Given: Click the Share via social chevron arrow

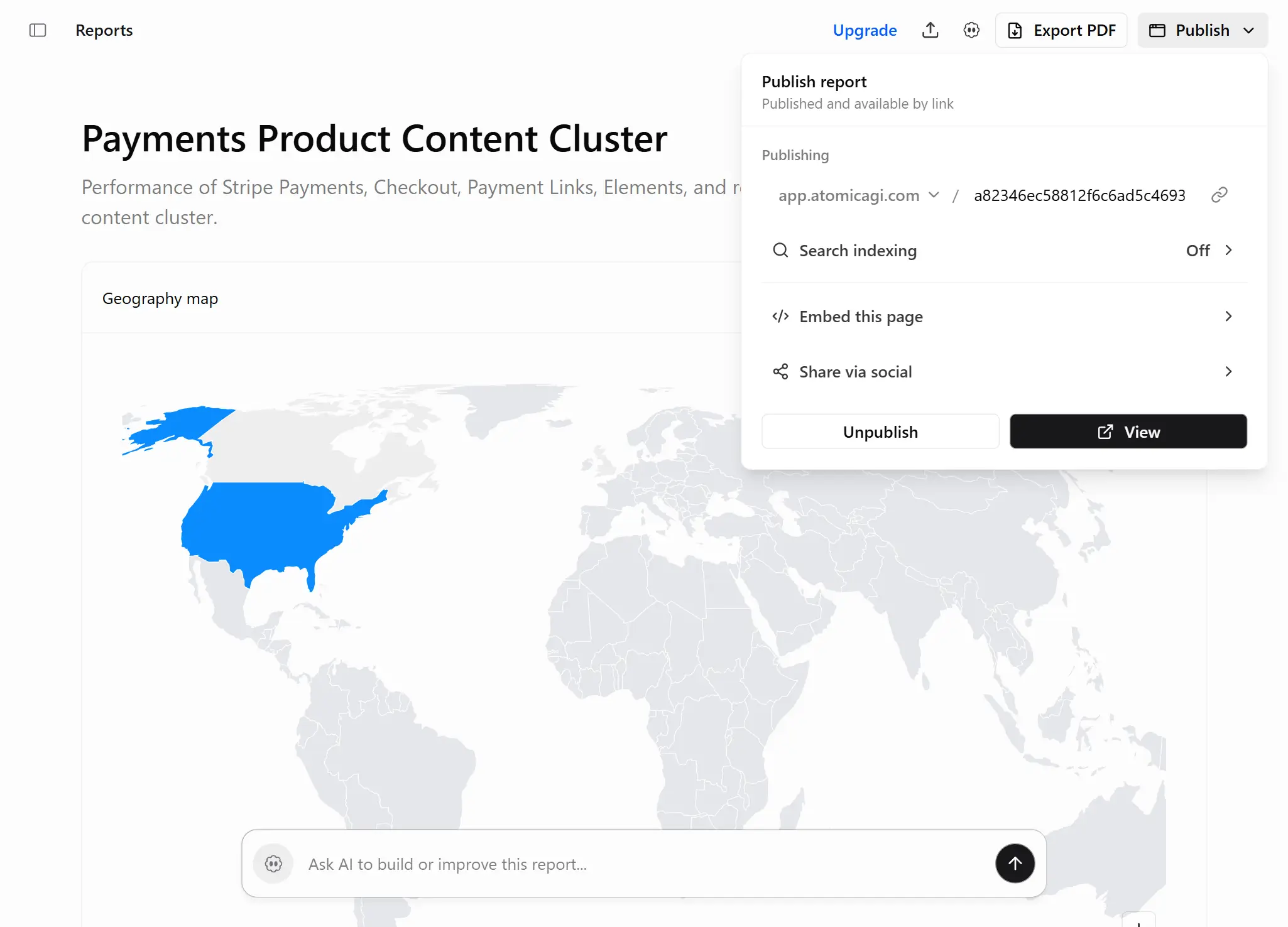Looking at the screenshot, I should point(1228,372).
